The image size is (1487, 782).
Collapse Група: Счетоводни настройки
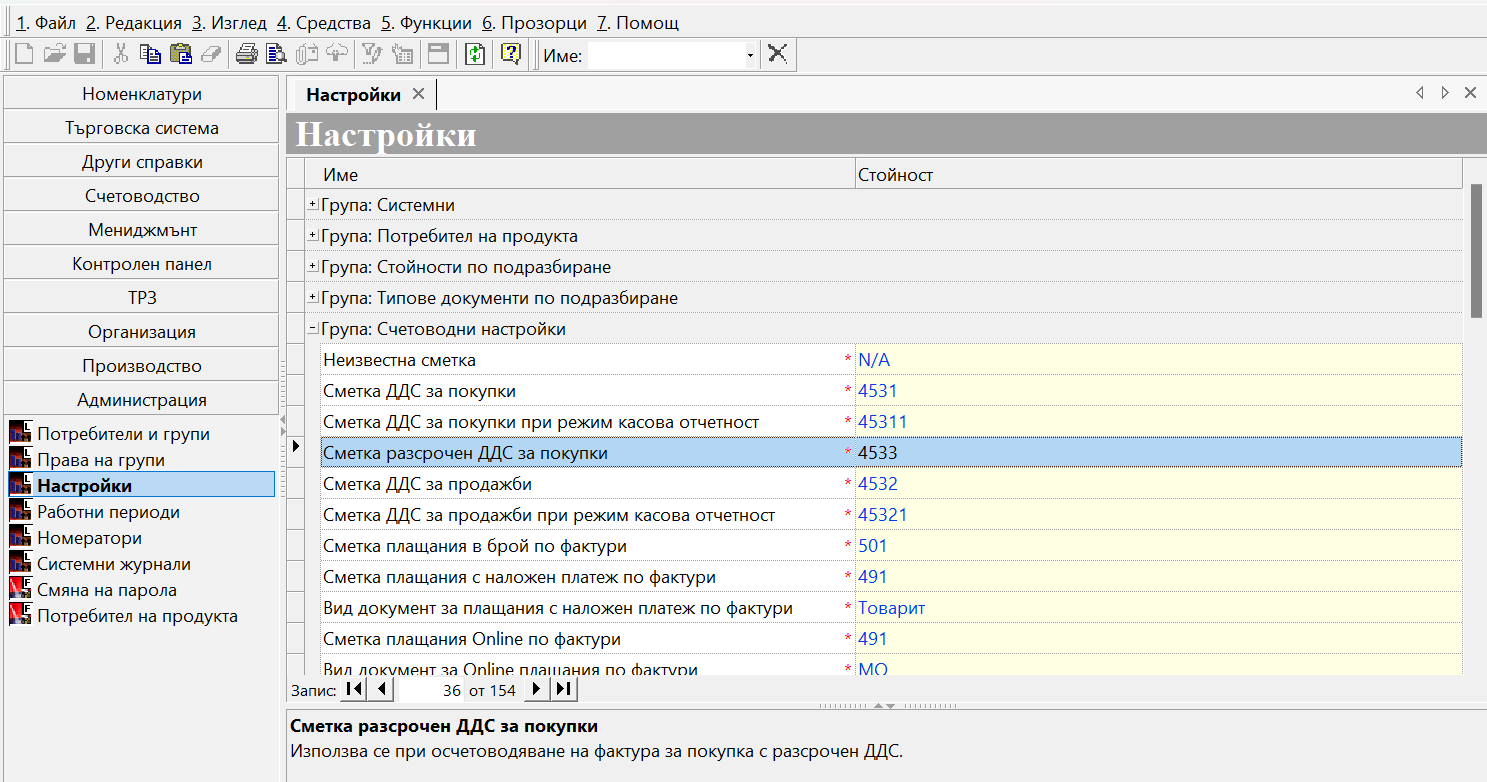313,329
